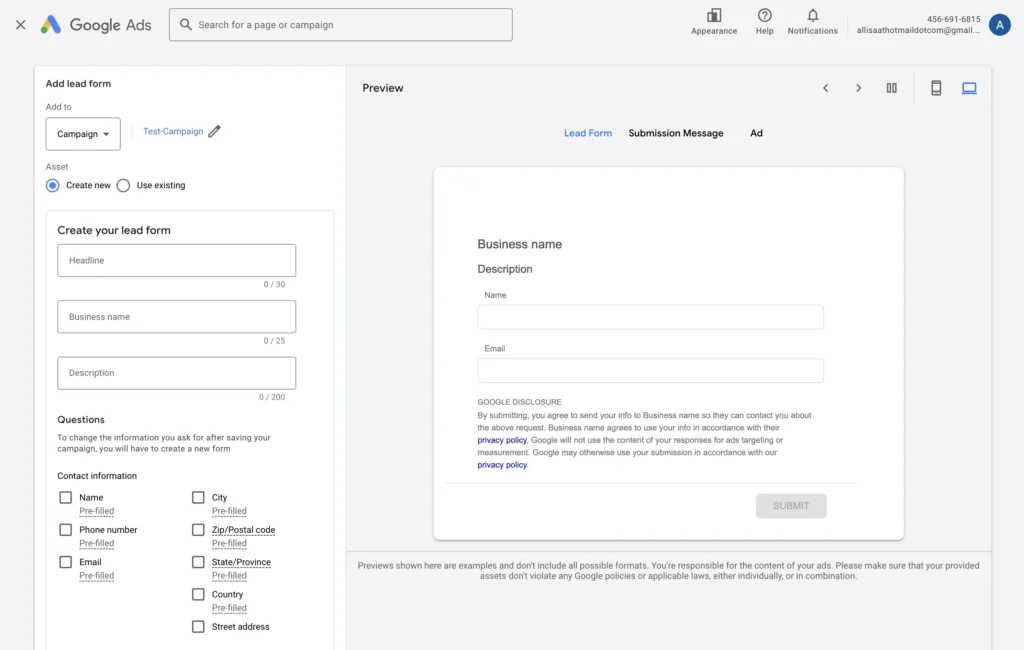
Task: Tick the Email checkbox in Contact information
Action: [x=66, y=562]
